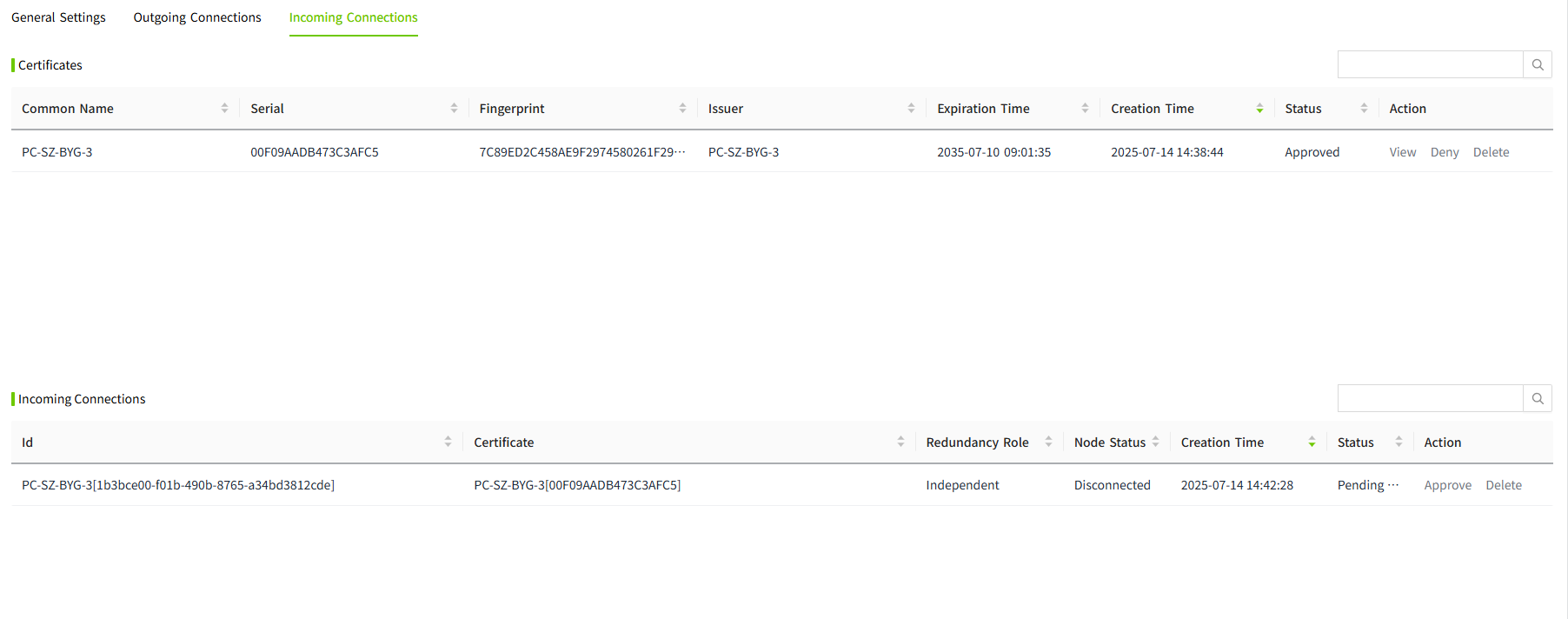Sort connections by Id sort icon

point(448,443)
